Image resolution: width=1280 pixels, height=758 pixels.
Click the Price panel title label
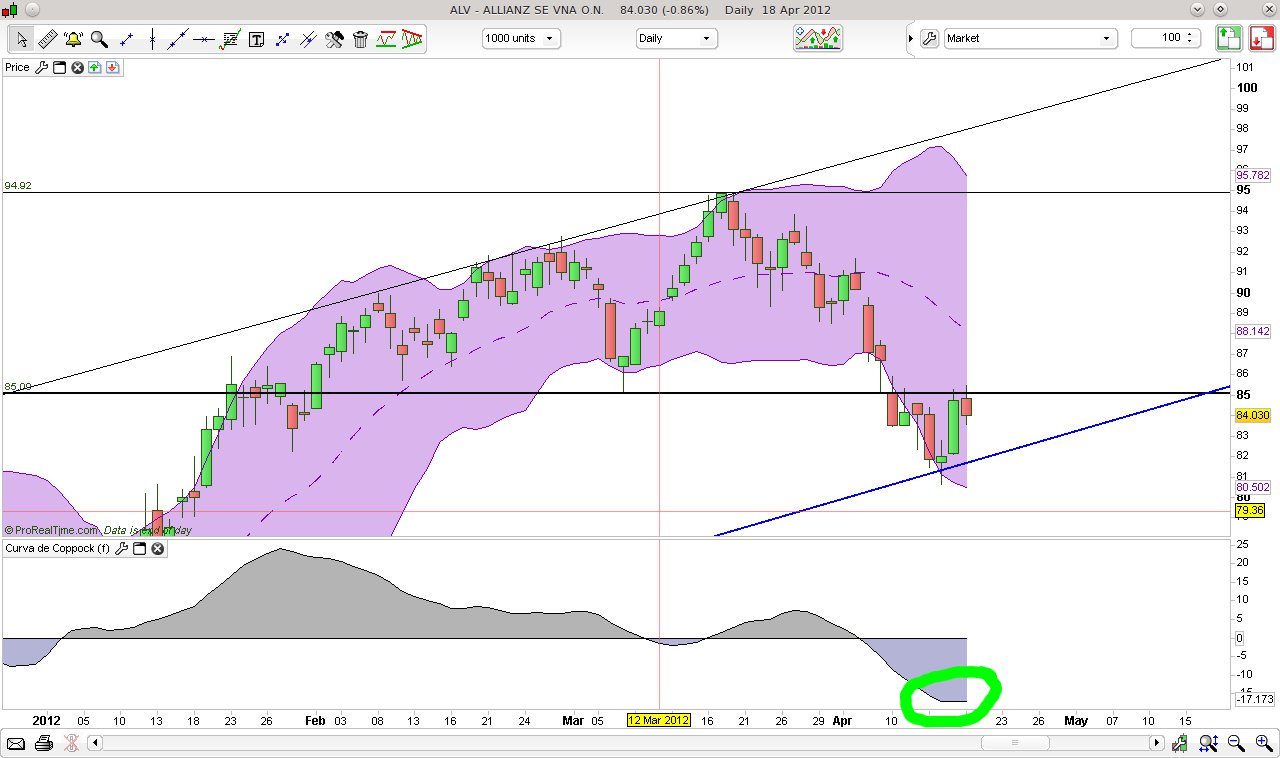click(x=16, y=67)
